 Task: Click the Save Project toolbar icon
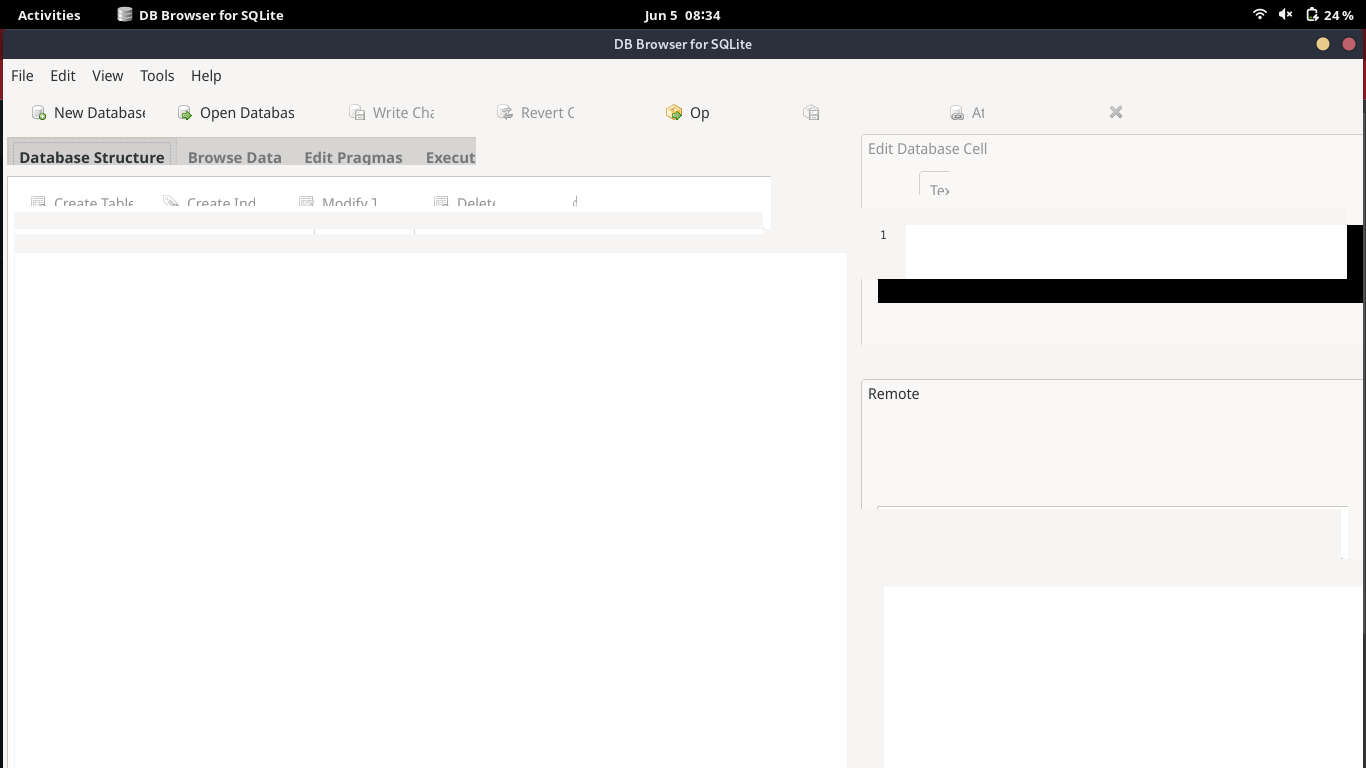pos(811,113)
